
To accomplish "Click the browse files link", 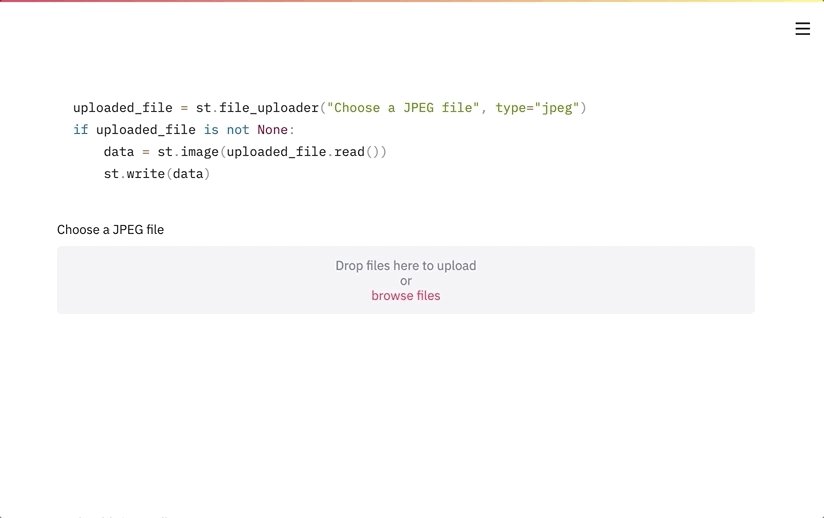I will click(406, 296).
